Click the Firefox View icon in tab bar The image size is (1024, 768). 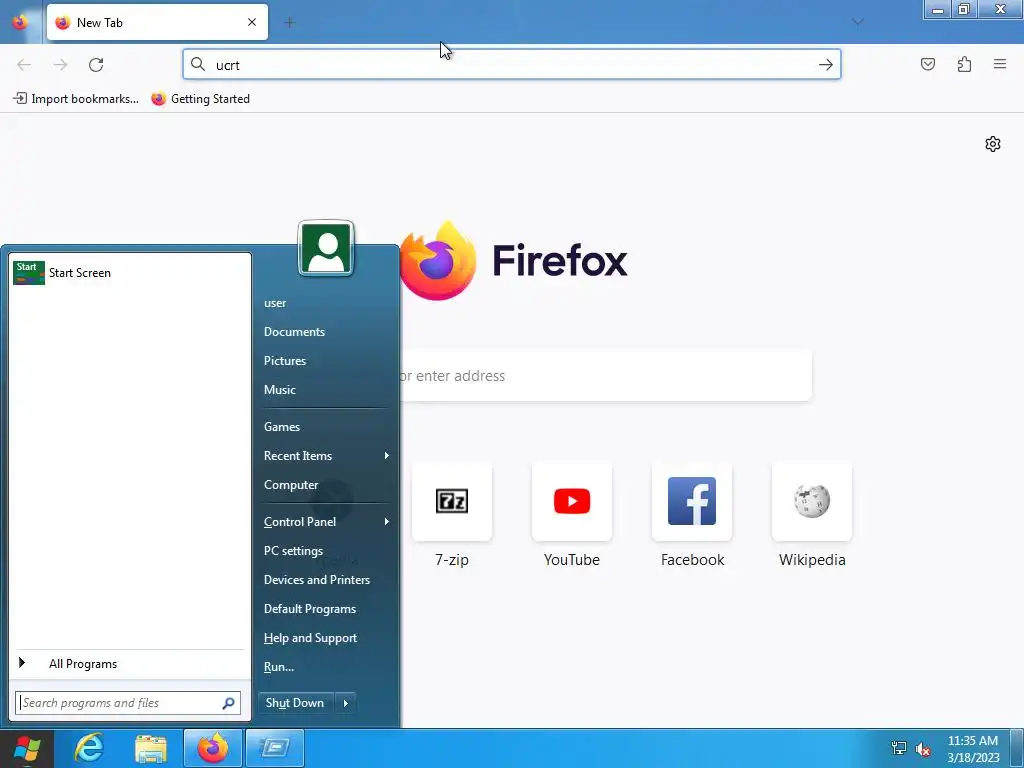pyautogui.click(x=20, y=22)
